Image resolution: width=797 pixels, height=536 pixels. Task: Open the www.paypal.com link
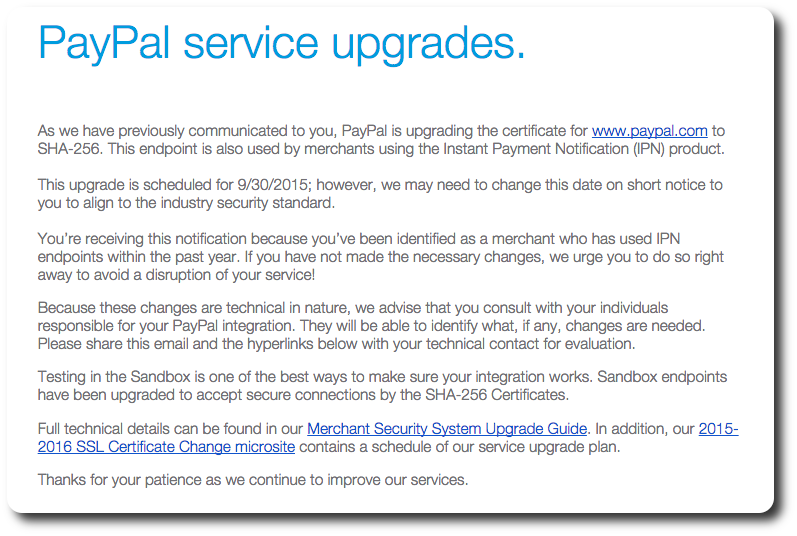[650, 131]
